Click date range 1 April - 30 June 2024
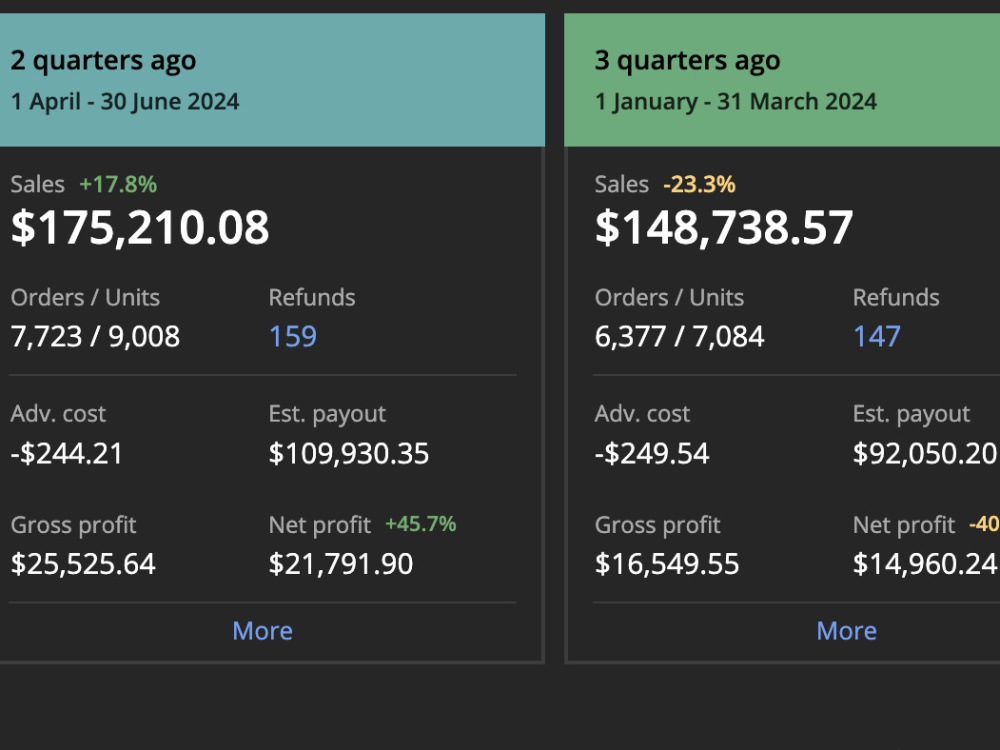This screenshot has height=750, width=1000. (125, 101)
